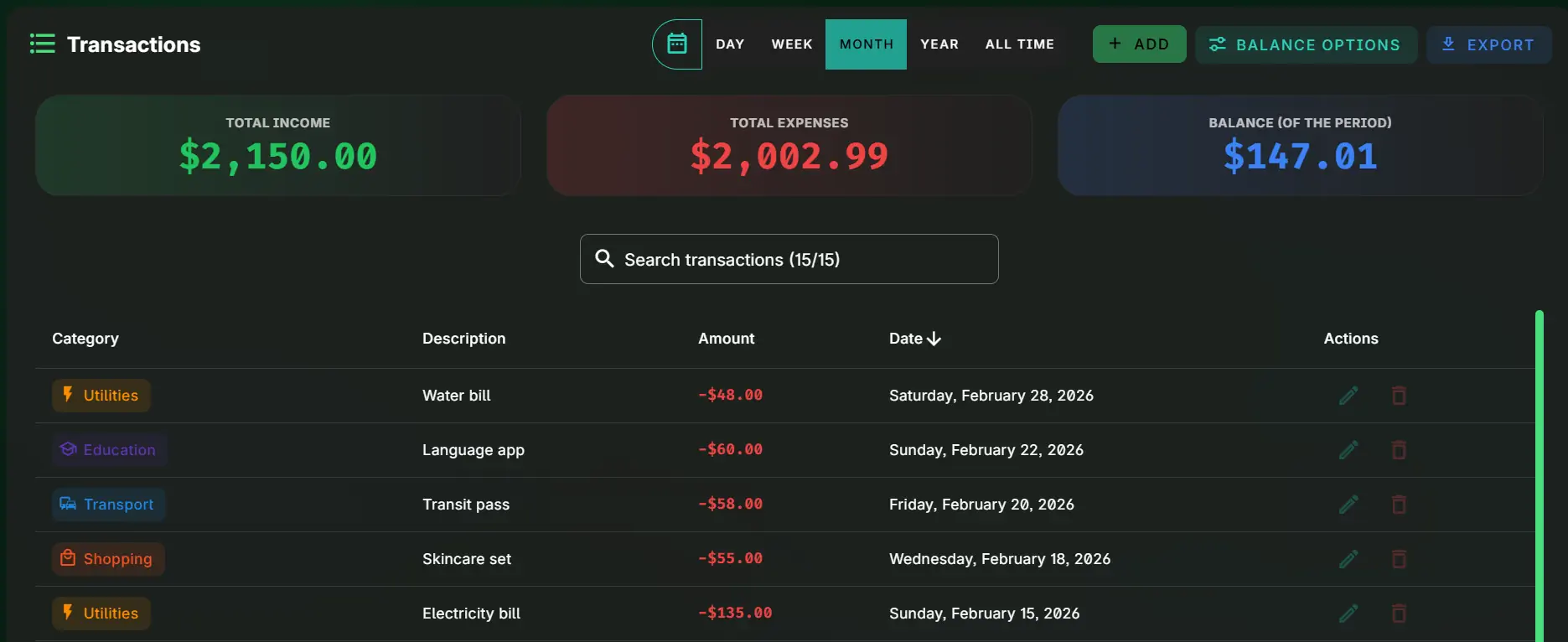The width and height of the screenshot is (1568, 642).
Task: Click the -$58.00 amount
Action: coord(731,504)
